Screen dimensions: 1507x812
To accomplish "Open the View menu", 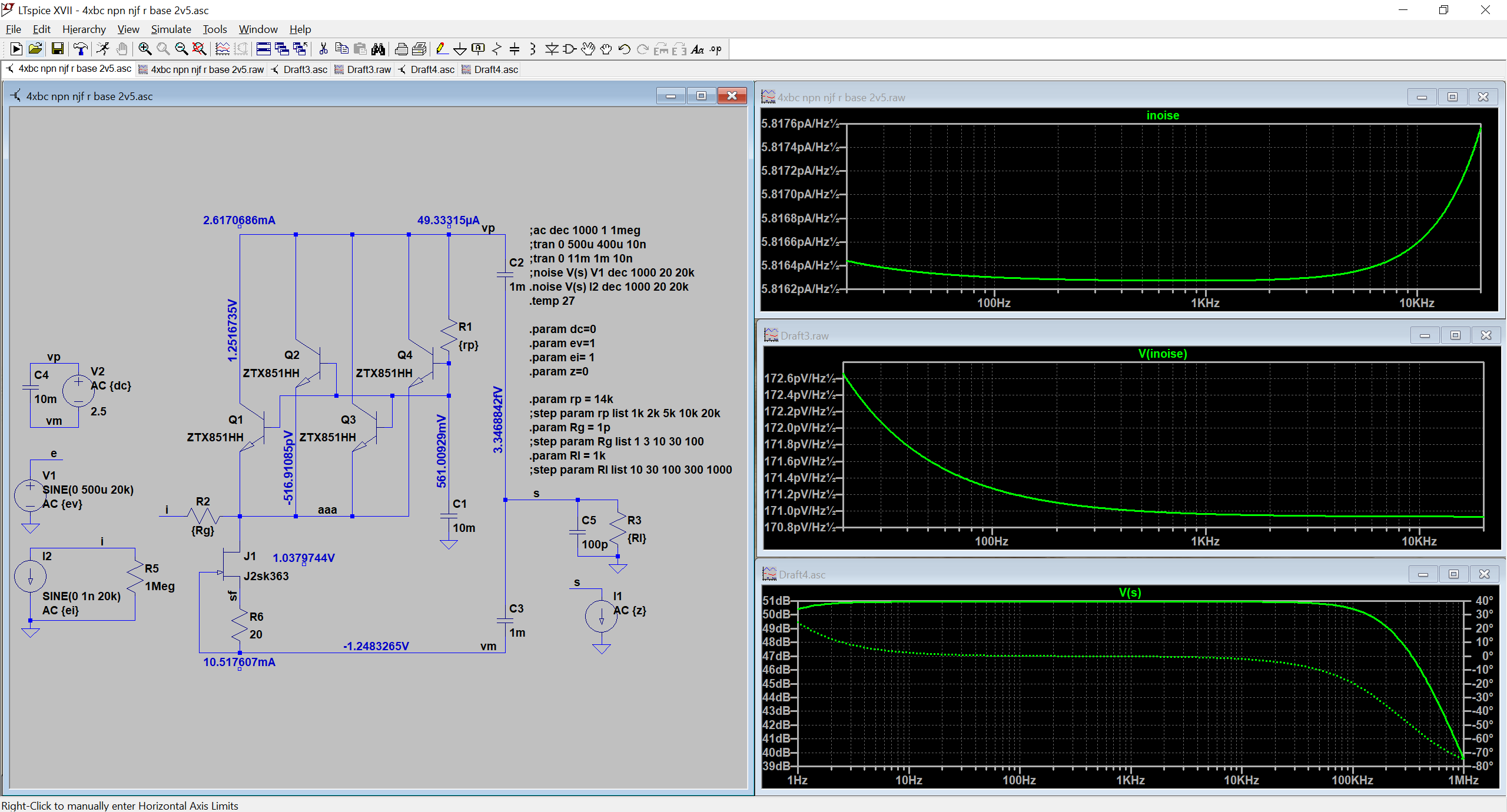I will point(128,29).
